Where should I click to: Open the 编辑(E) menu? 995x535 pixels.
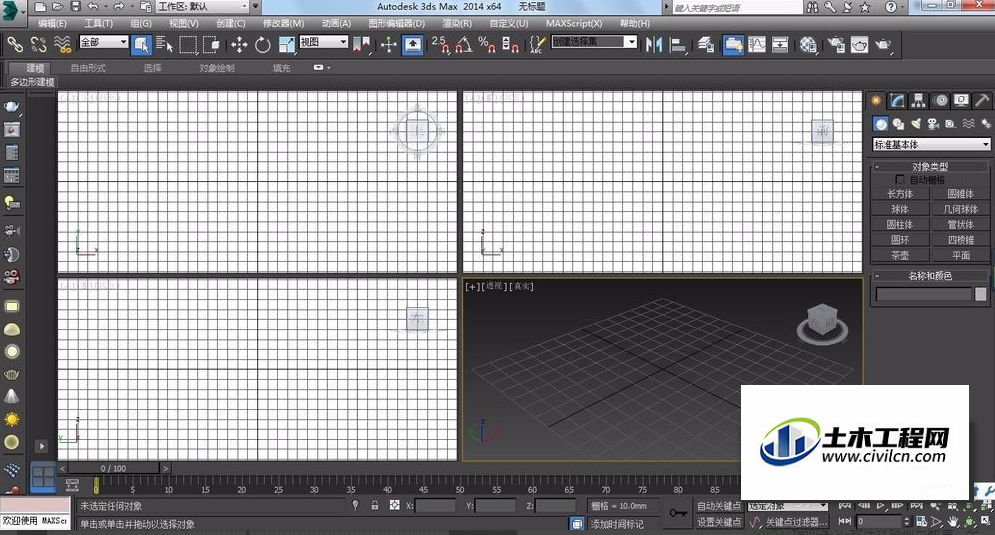[x=52, y=23]
